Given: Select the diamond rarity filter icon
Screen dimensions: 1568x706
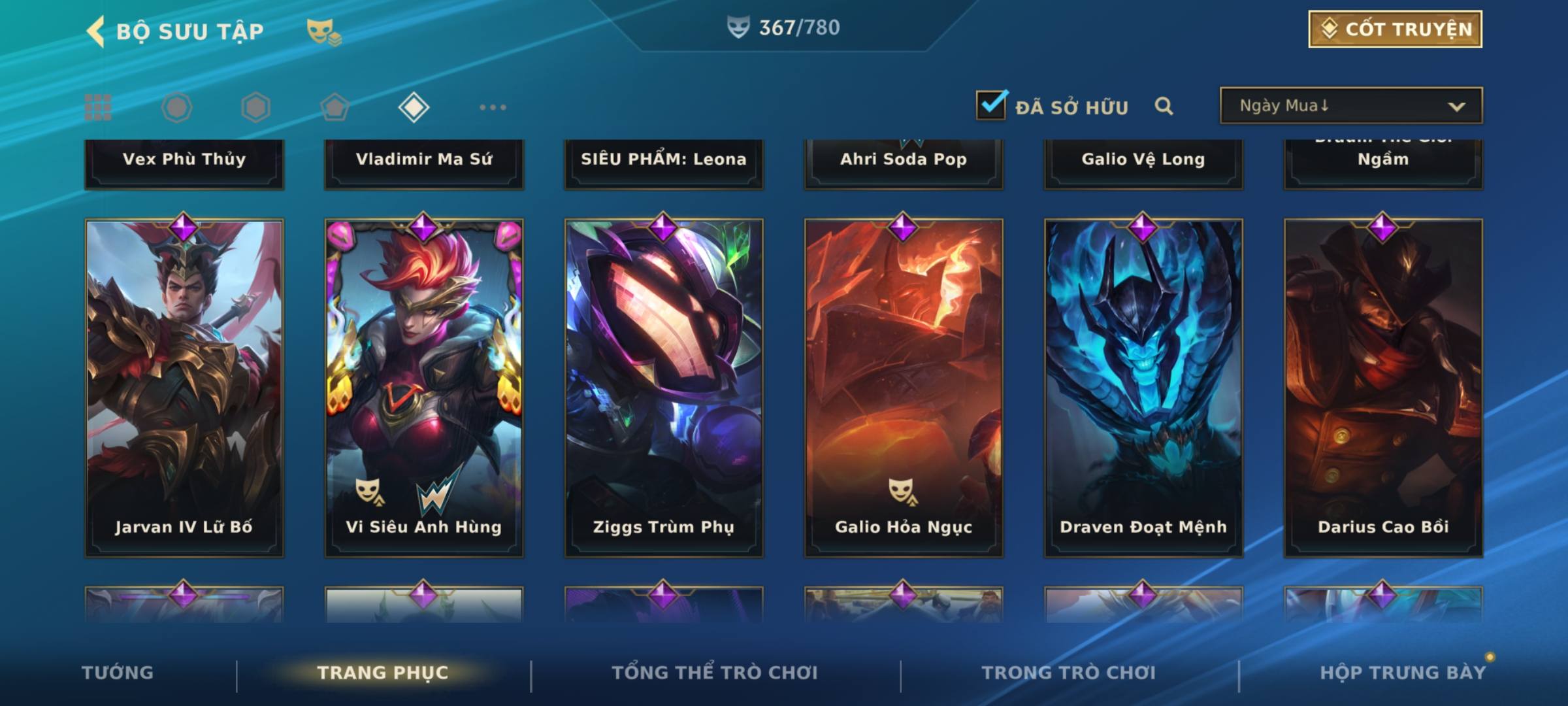Looking at the screenshot, I should (414, 107).
